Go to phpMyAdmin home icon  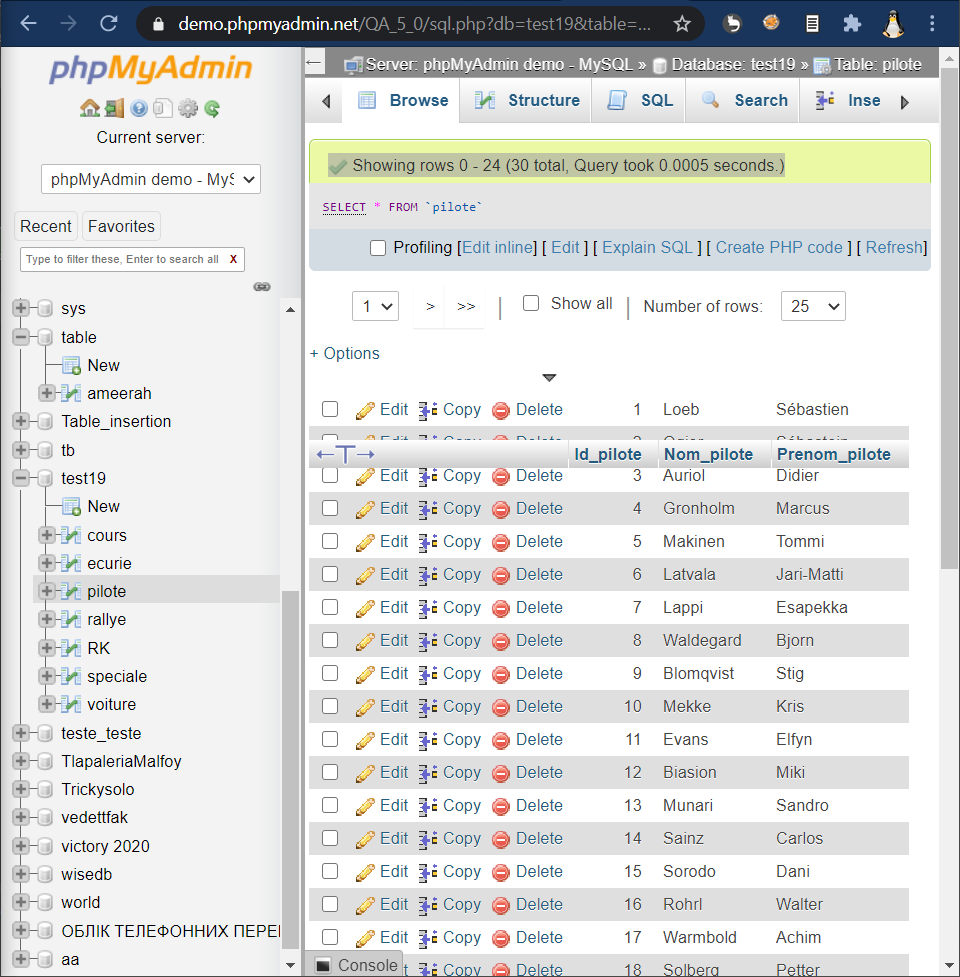[x=90, y=108]
